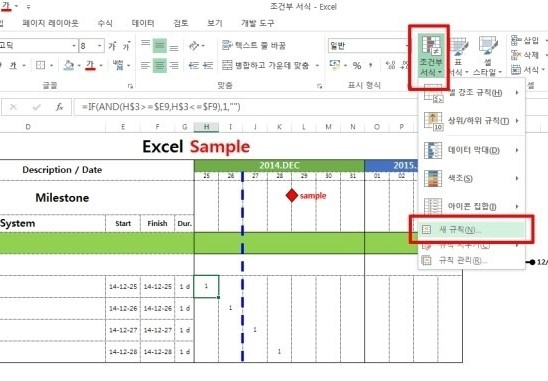Select column H header
The image size is (548, 381).
[206, 127]
